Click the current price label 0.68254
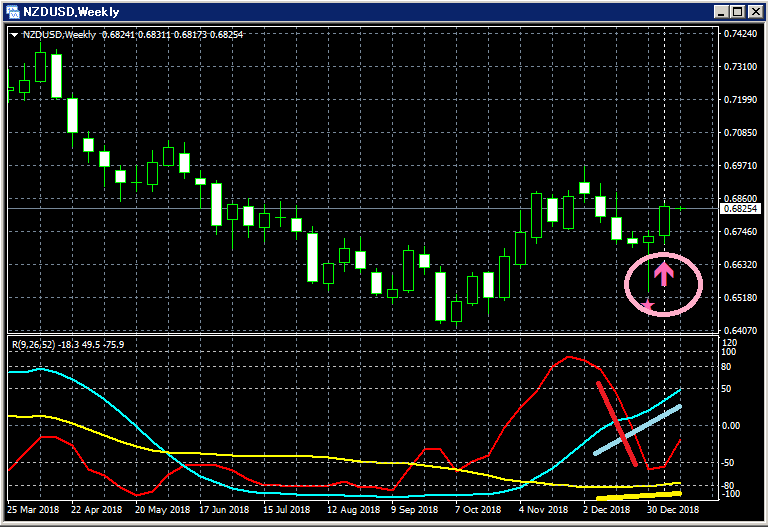Screen dimensions: 768x527 pyautogui.click(x=741, y=209)
